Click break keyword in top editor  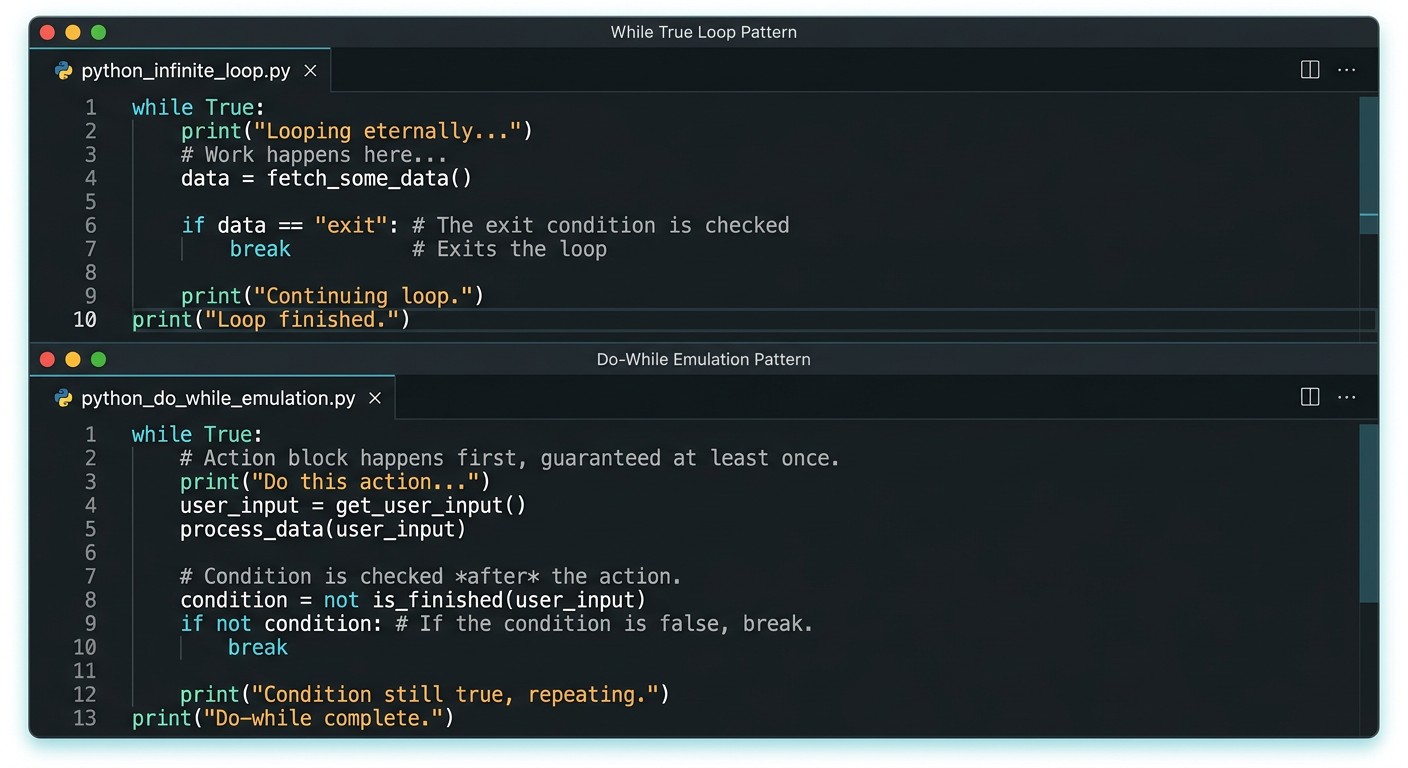(x=260, y=249)
